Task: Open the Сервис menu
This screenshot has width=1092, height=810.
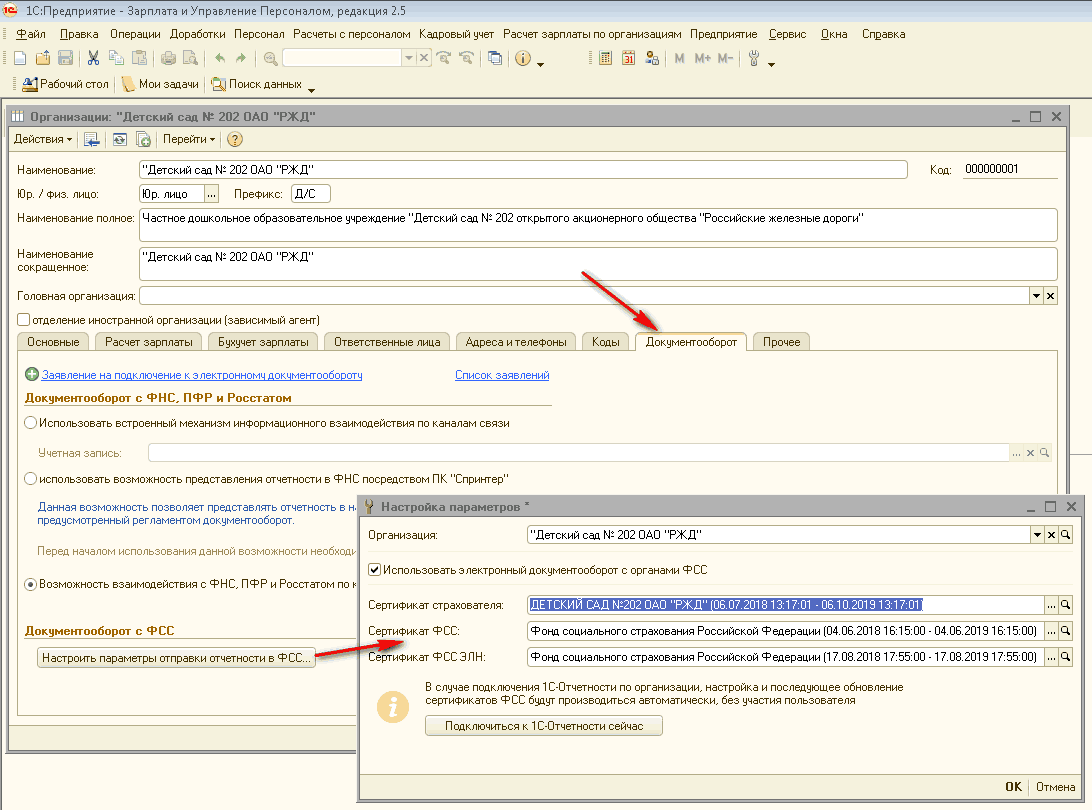Action: [788, 34]
